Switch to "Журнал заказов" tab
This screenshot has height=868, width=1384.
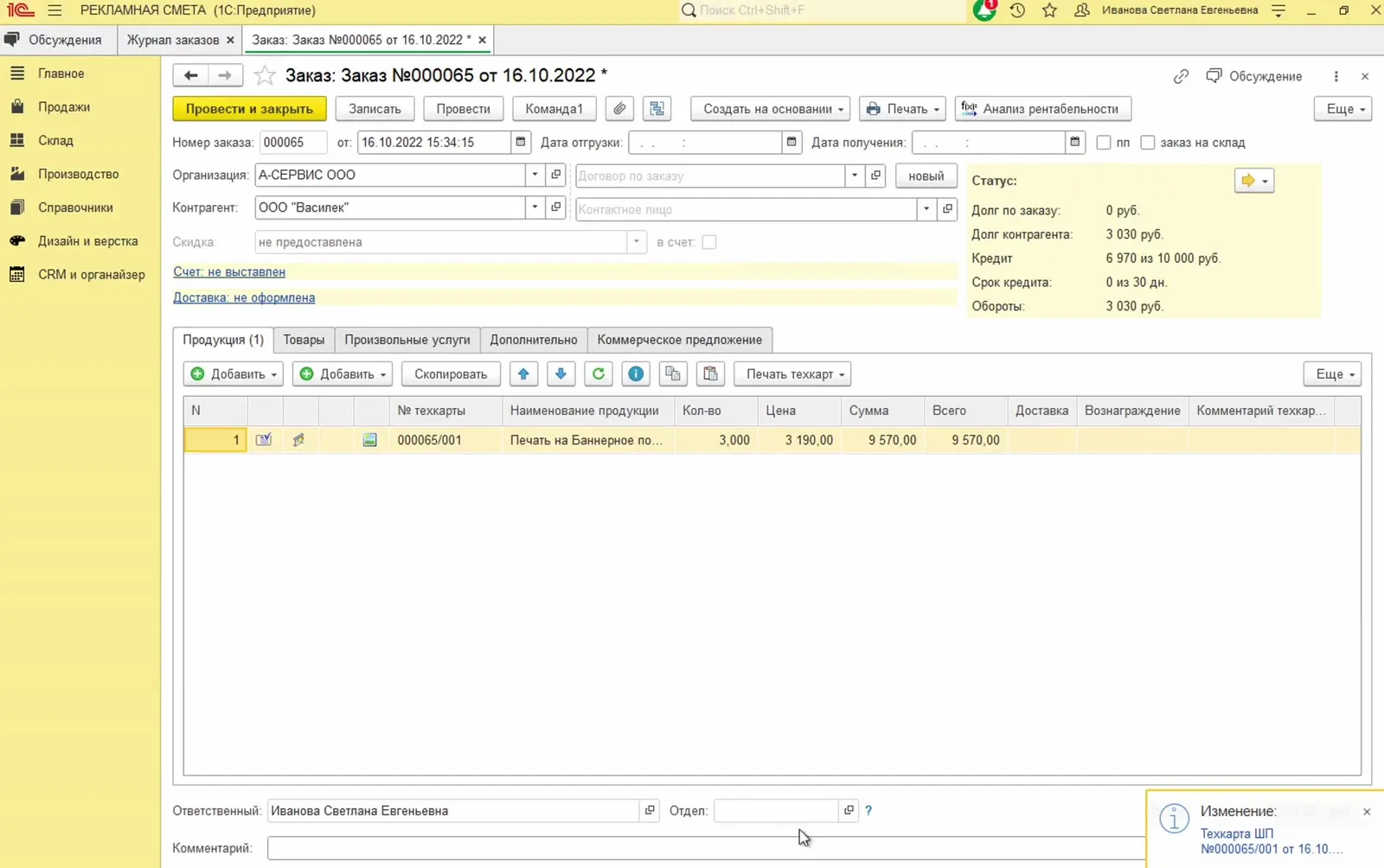pyautogui.click(x=173, y=40)
